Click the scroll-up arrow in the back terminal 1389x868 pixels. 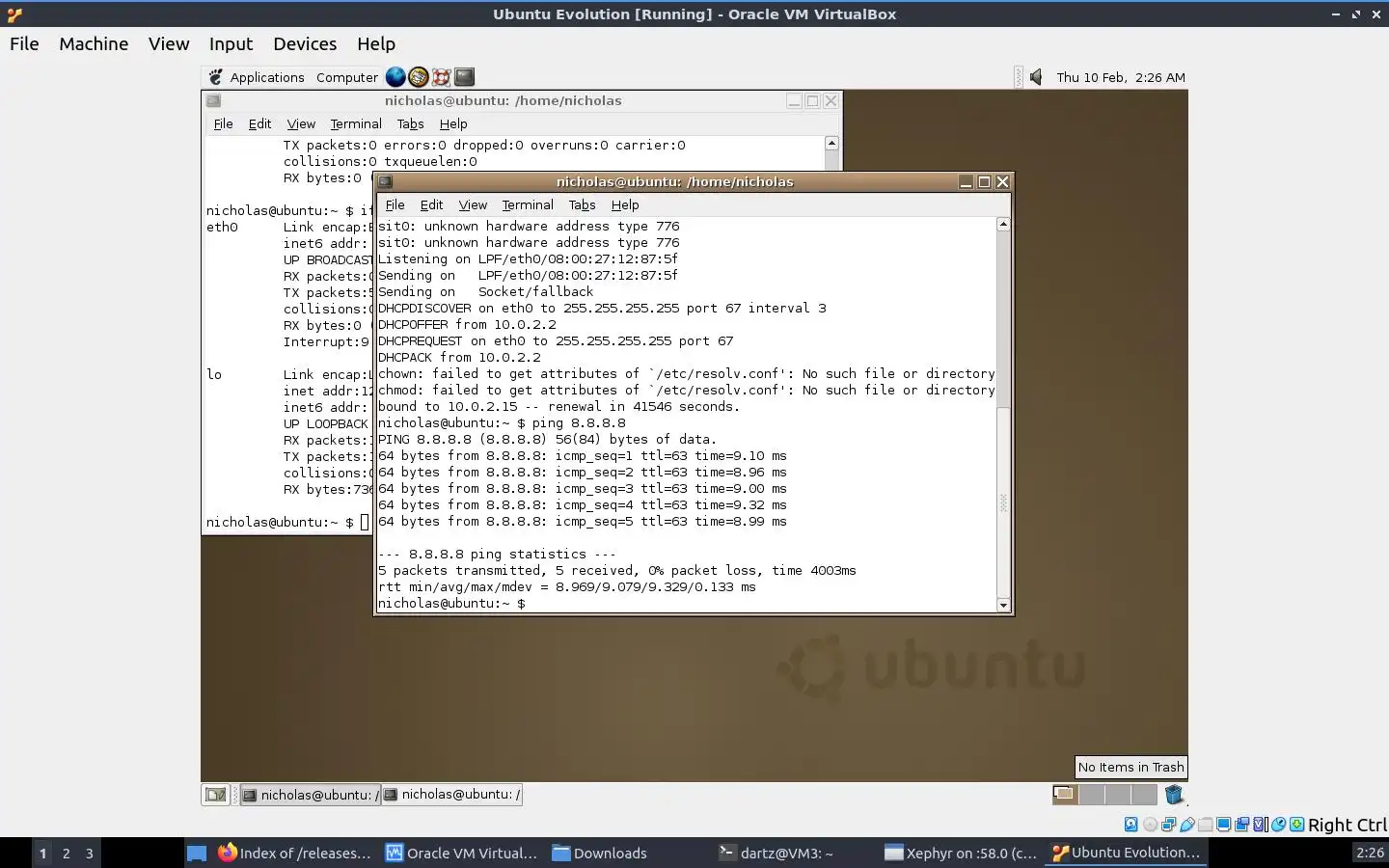(x=831, y=143)
